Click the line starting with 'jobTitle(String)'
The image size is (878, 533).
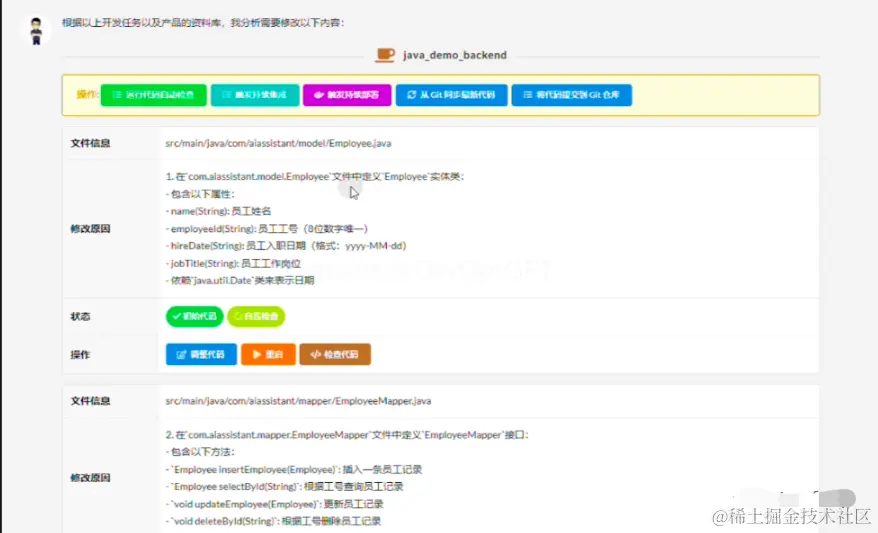233,263
